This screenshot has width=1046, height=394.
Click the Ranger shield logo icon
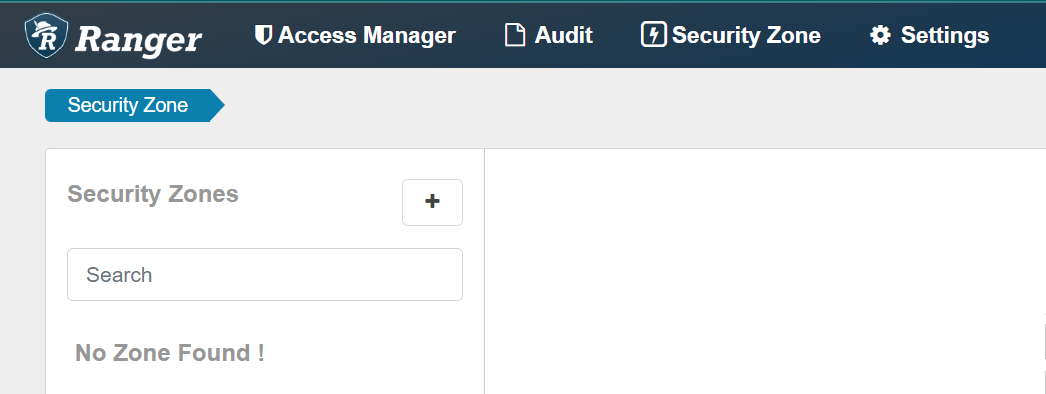[x=46, y=36]
